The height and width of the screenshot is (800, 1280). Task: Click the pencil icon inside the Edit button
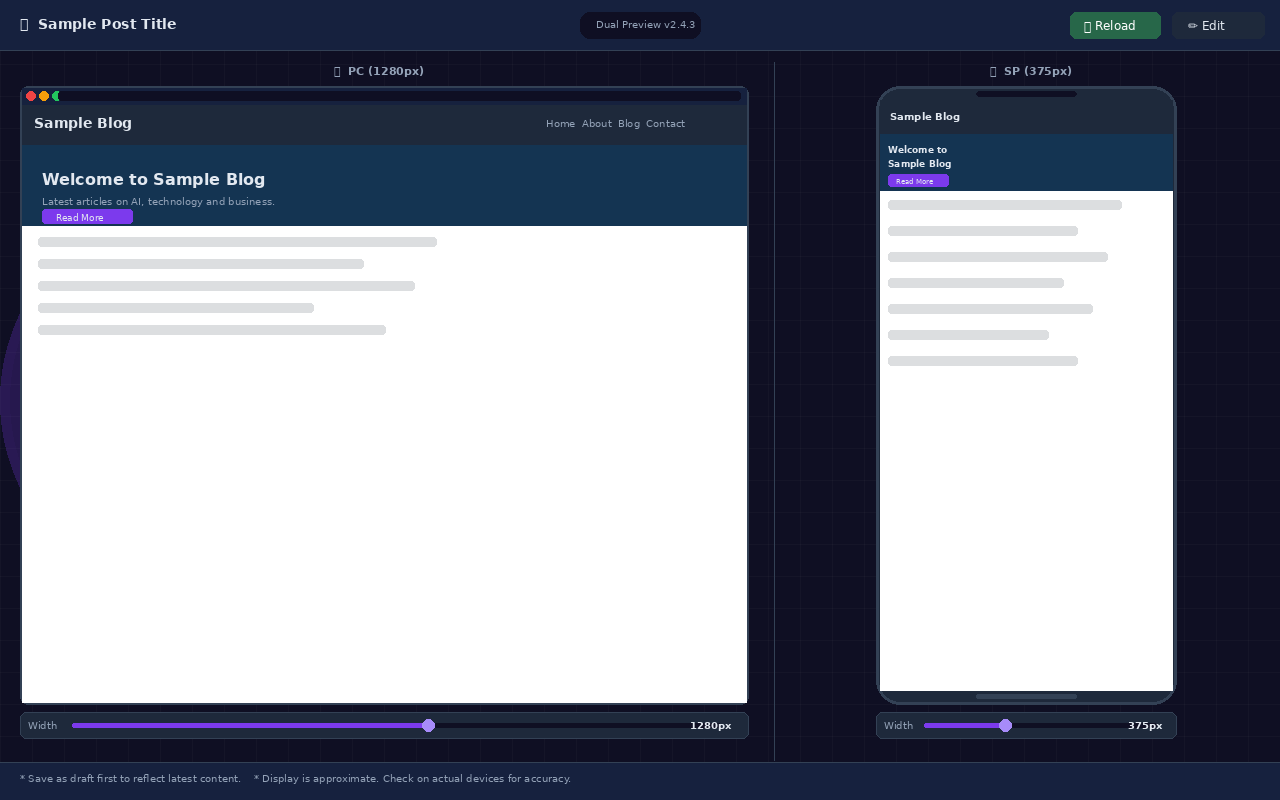[x=1193, y=25]
